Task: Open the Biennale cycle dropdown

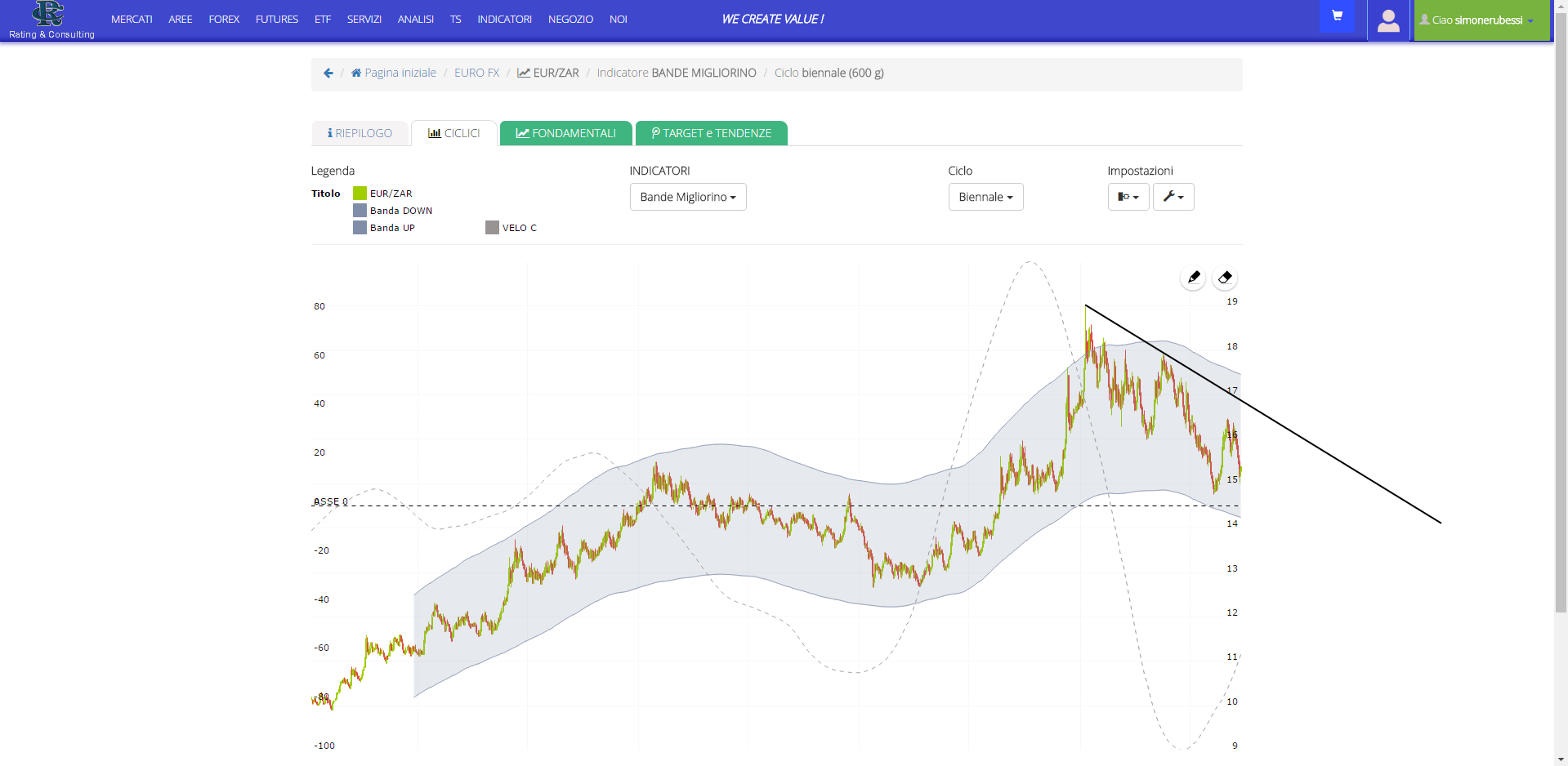Action: (985, 197)
